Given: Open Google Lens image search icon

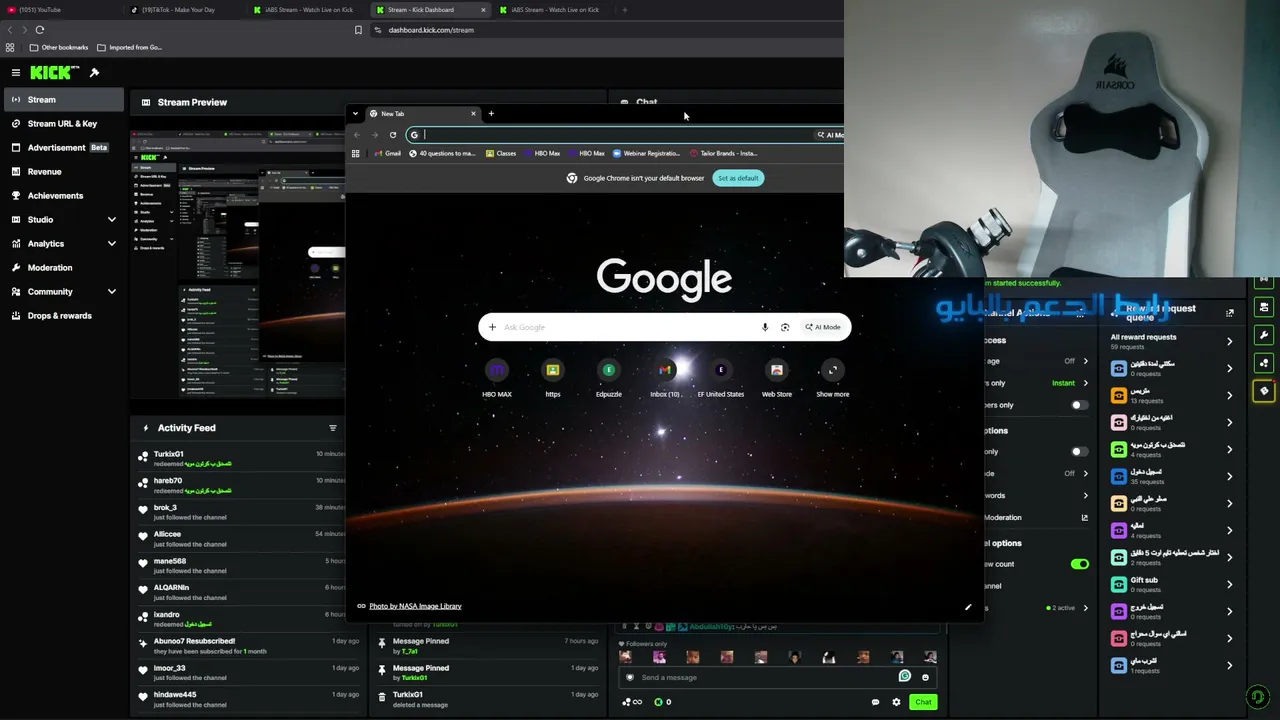Looking at the screenshot, I should tap(785, 327).
